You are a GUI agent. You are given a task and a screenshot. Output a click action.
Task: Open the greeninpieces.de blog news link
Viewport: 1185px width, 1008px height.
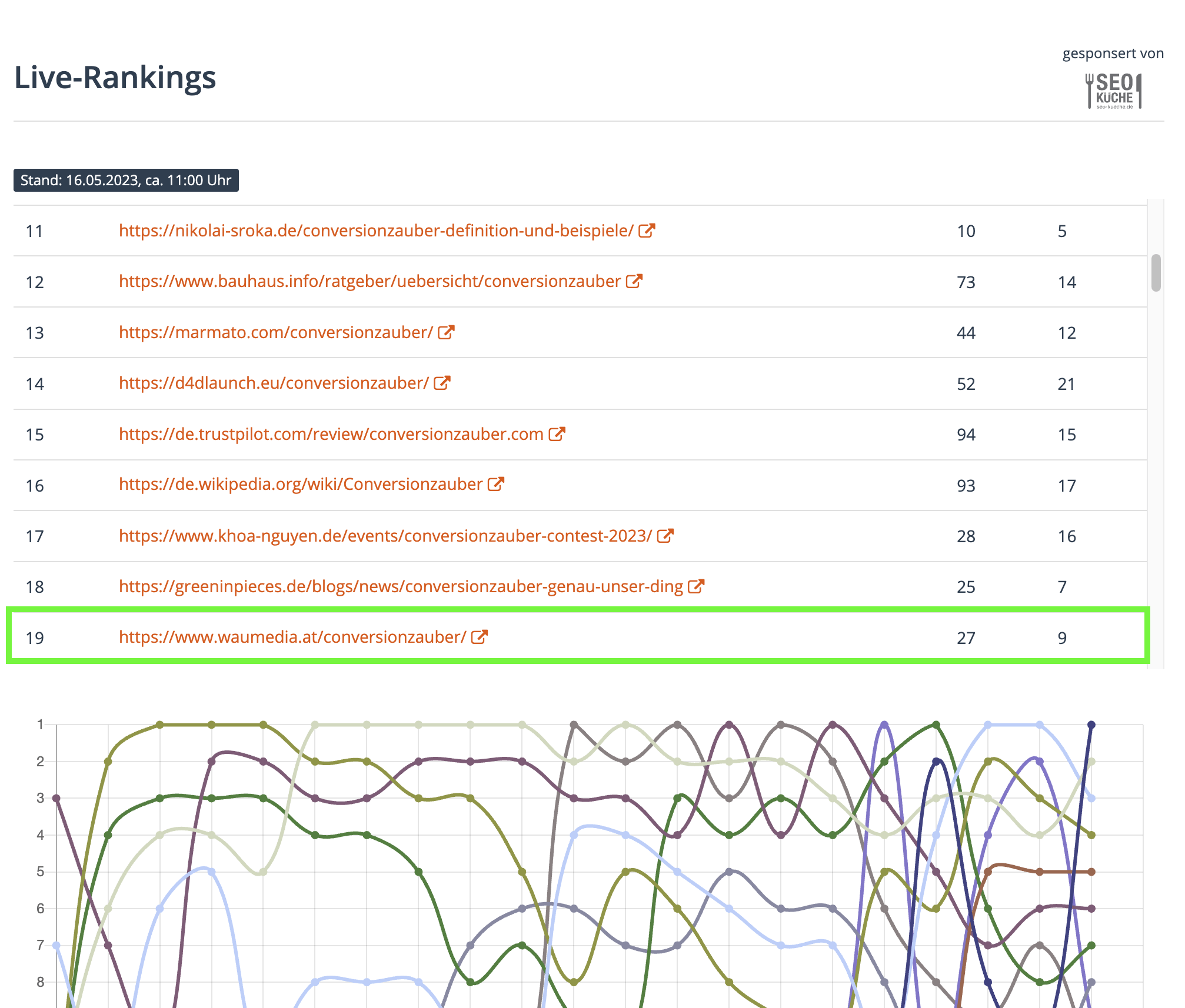(401, 586)
